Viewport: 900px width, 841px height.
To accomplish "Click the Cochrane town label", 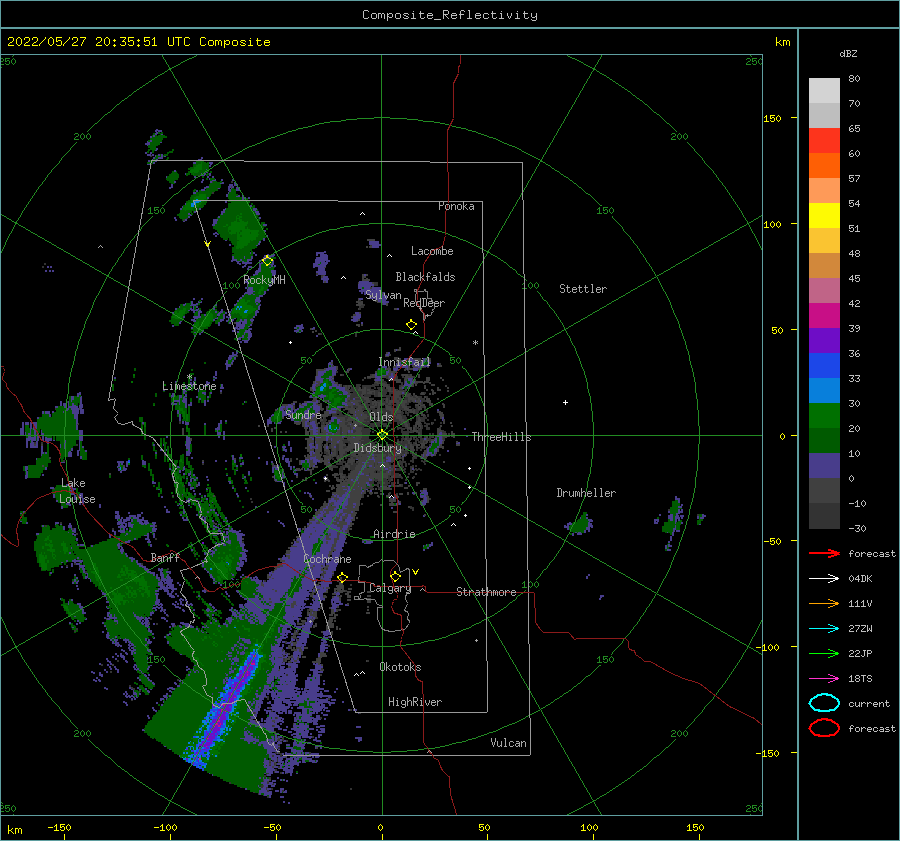I will [327, 559].
